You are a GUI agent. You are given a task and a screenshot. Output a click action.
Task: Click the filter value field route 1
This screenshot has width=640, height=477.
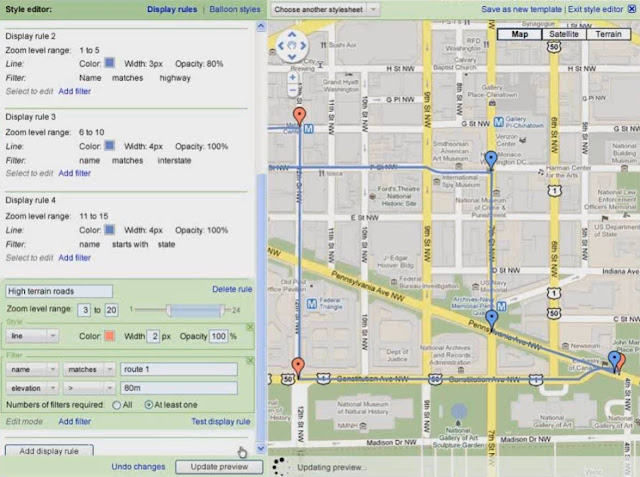coord(179,369)
